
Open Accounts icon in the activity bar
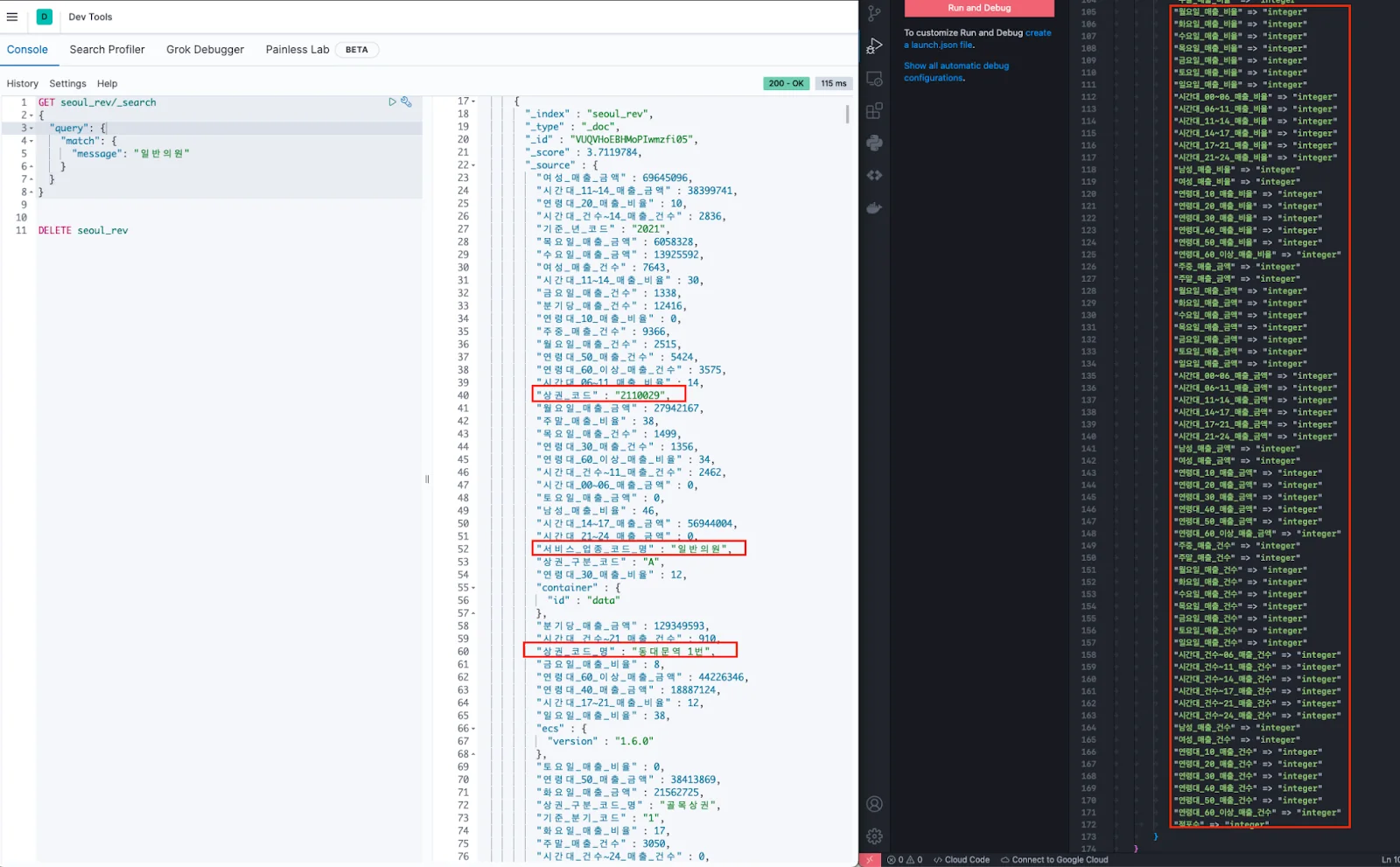point(874,804)
